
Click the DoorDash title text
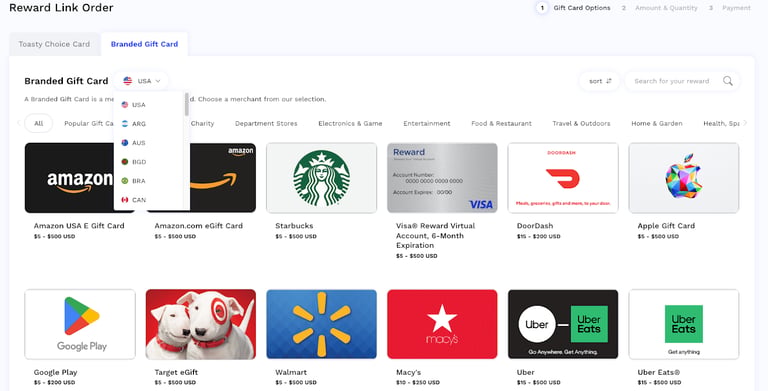(x=535, y=226)
